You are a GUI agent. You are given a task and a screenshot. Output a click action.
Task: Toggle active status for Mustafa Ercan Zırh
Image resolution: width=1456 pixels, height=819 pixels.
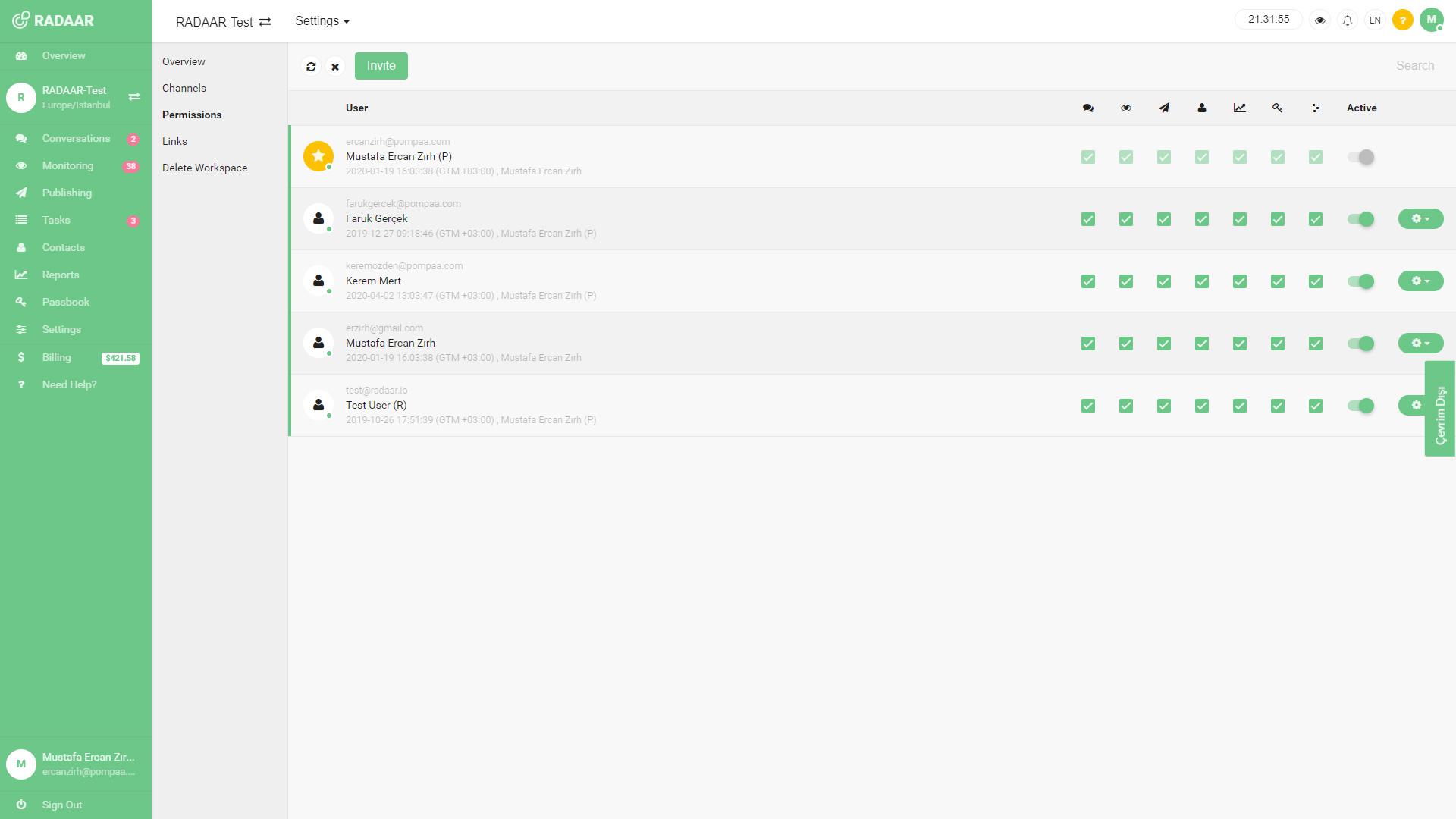pyautogui.click(x=1362, y=343)
